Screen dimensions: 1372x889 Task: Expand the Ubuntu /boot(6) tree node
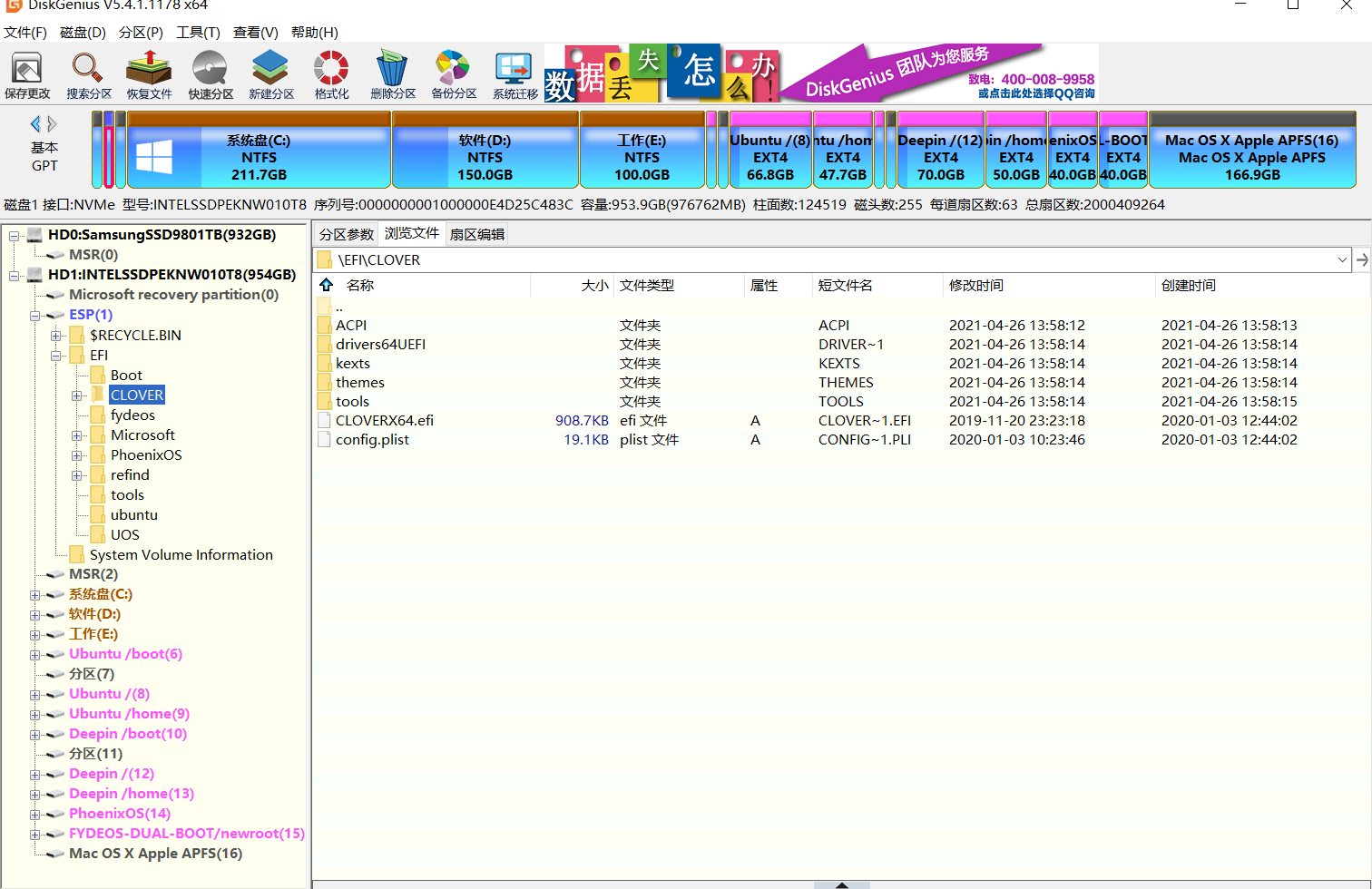coord(35,655)
